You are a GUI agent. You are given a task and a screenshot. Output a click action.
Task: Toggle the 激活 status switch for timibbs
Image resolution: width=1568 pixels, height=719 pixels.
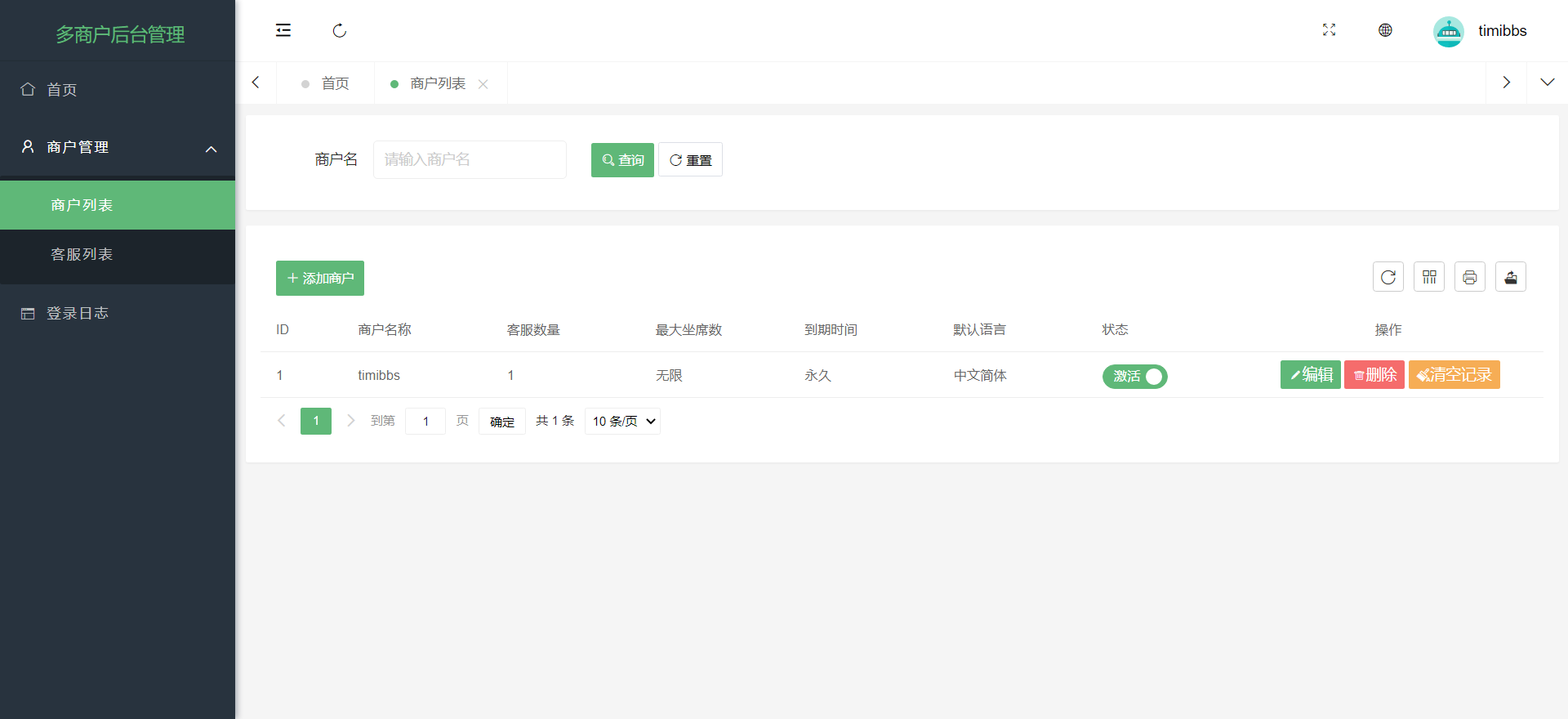1135,376
